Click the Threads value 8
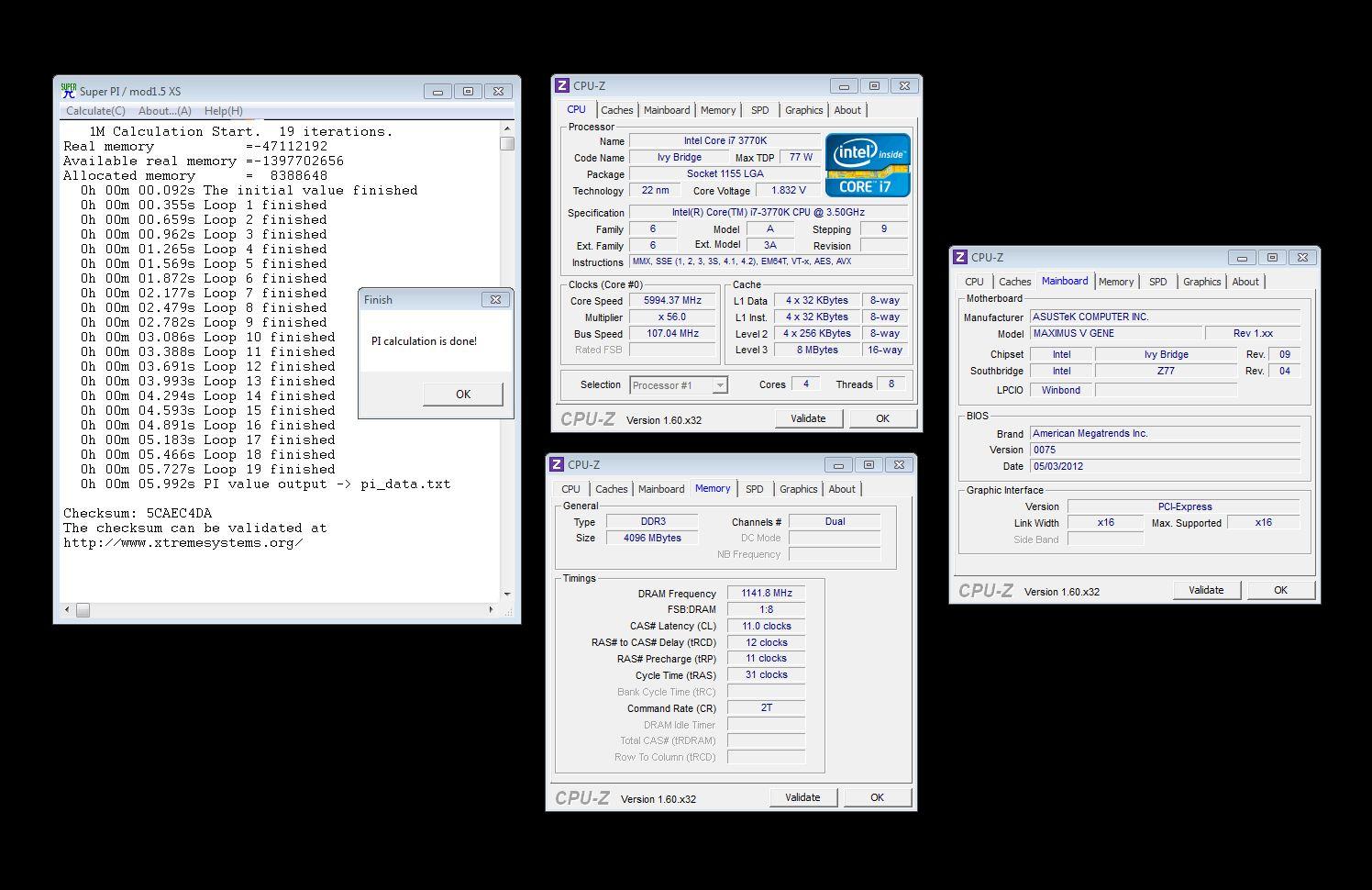The image size is (1372, 890). tap(891, 385)
